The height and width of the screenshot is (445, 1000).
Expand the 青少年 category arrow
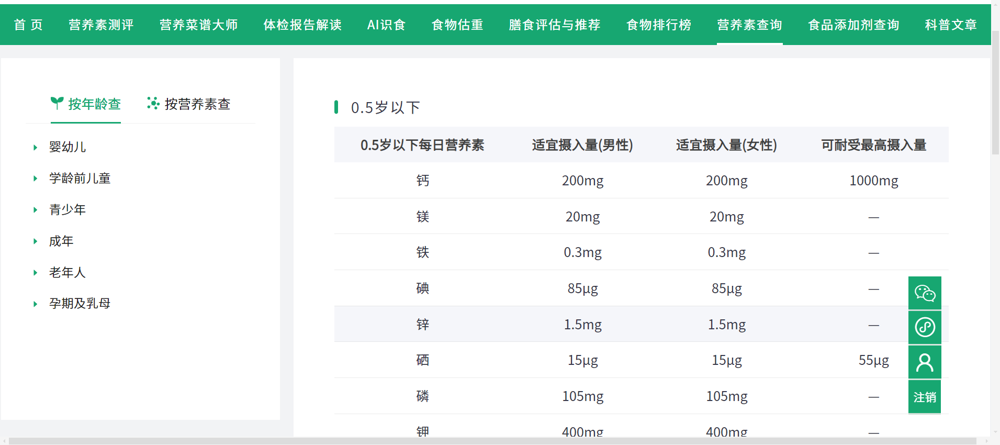point(36,210)
